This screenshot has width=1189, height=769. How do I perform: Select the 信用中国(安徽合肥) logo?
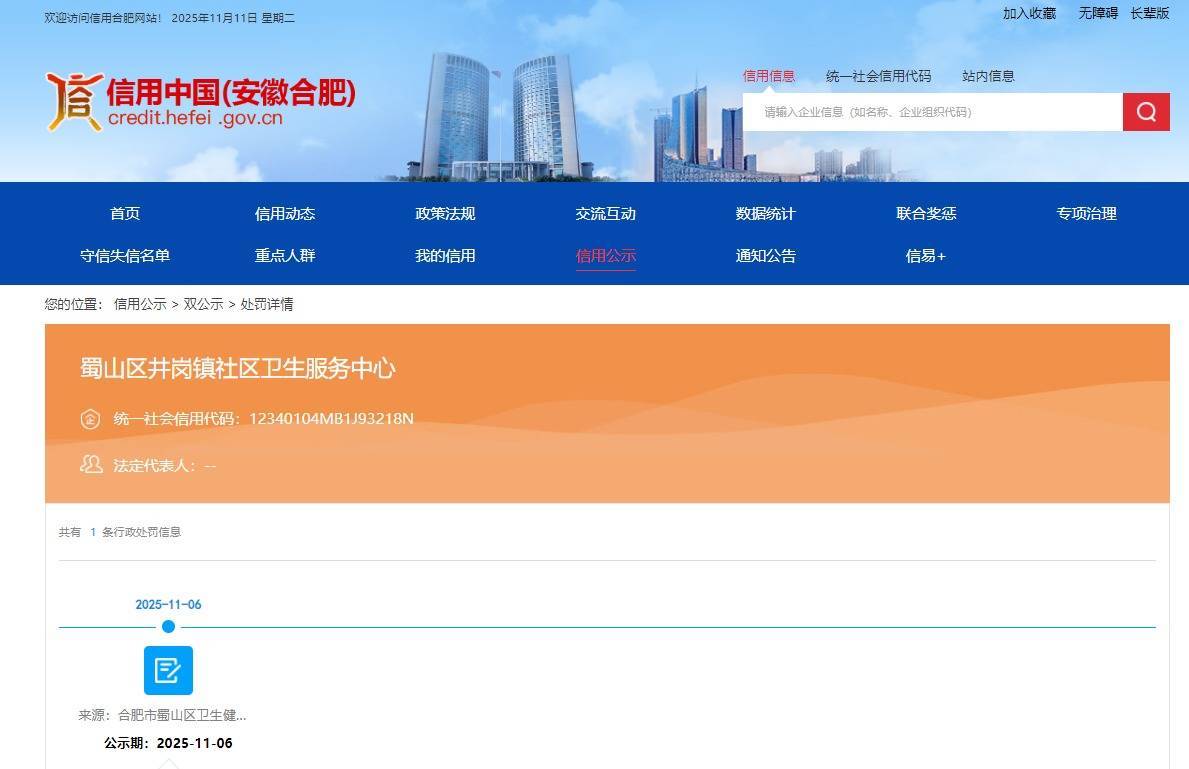pyautogui.click(x=200, y=100)
